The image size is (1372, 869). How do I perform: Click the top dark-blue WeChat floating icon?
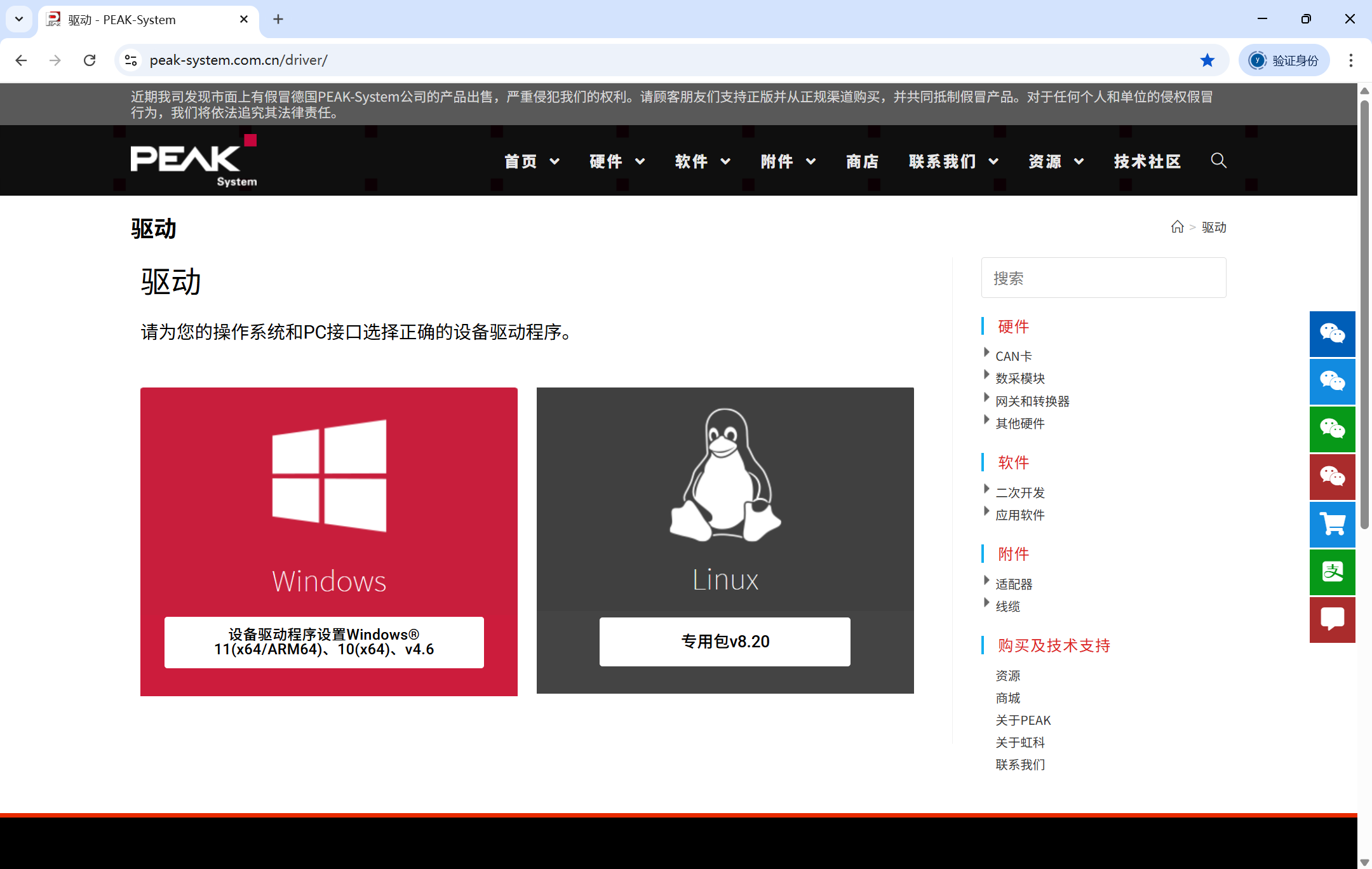(x=1332, y=333)
